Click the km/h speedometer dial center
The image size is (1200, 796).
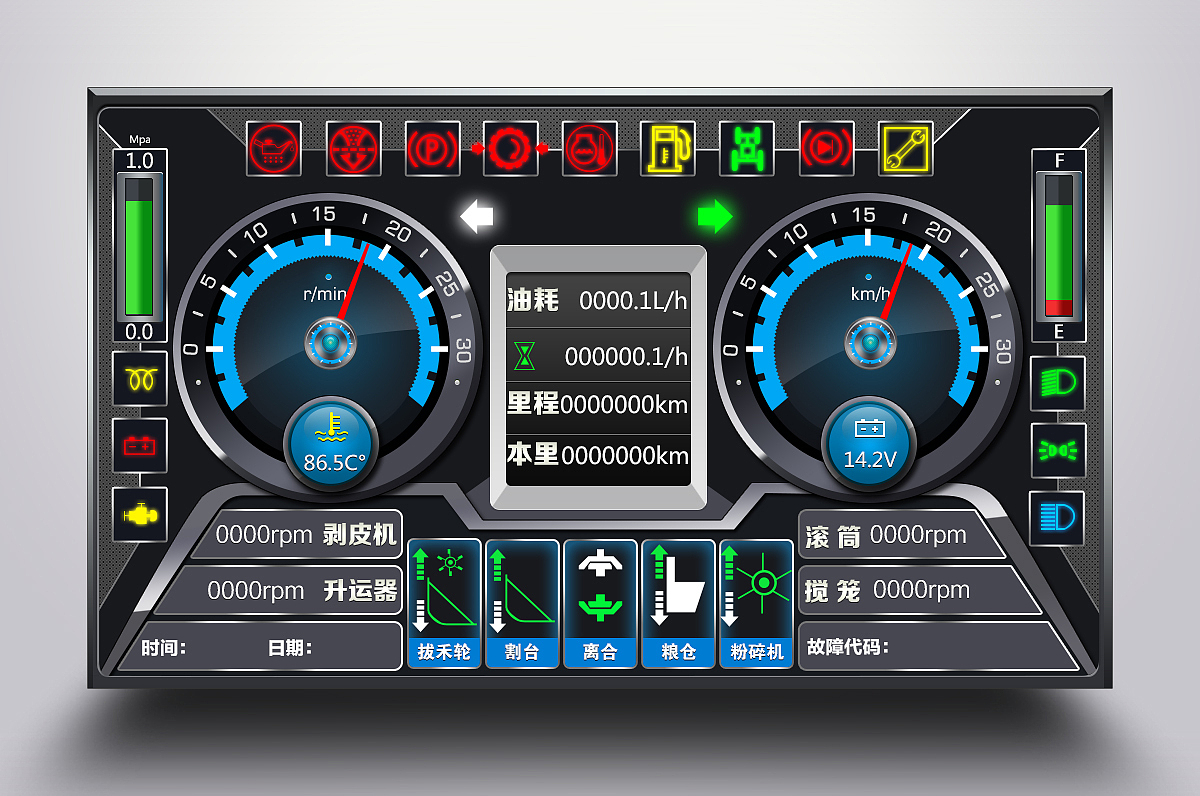click(870, 345)
